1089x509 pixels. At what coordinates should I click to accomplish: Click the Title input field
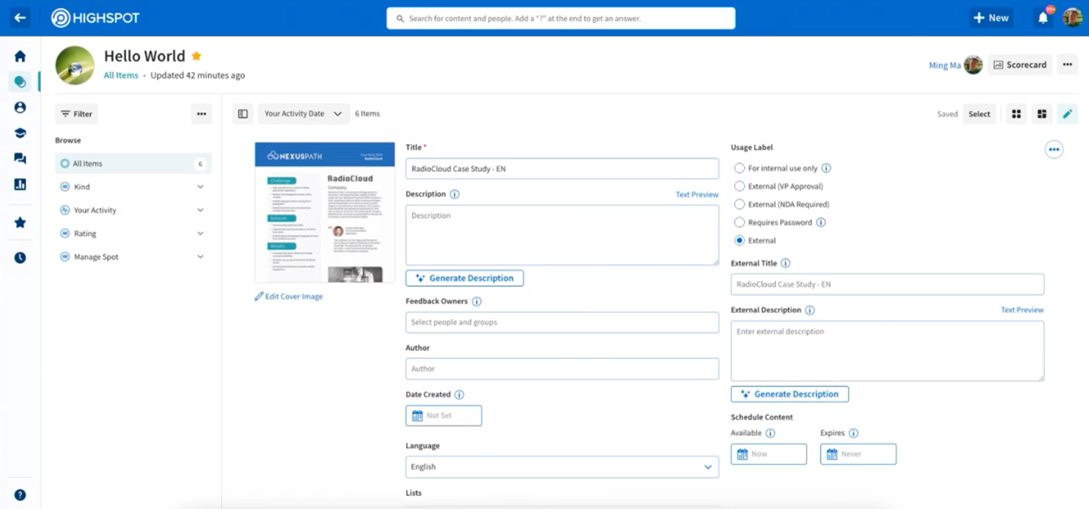pos(561,169)
